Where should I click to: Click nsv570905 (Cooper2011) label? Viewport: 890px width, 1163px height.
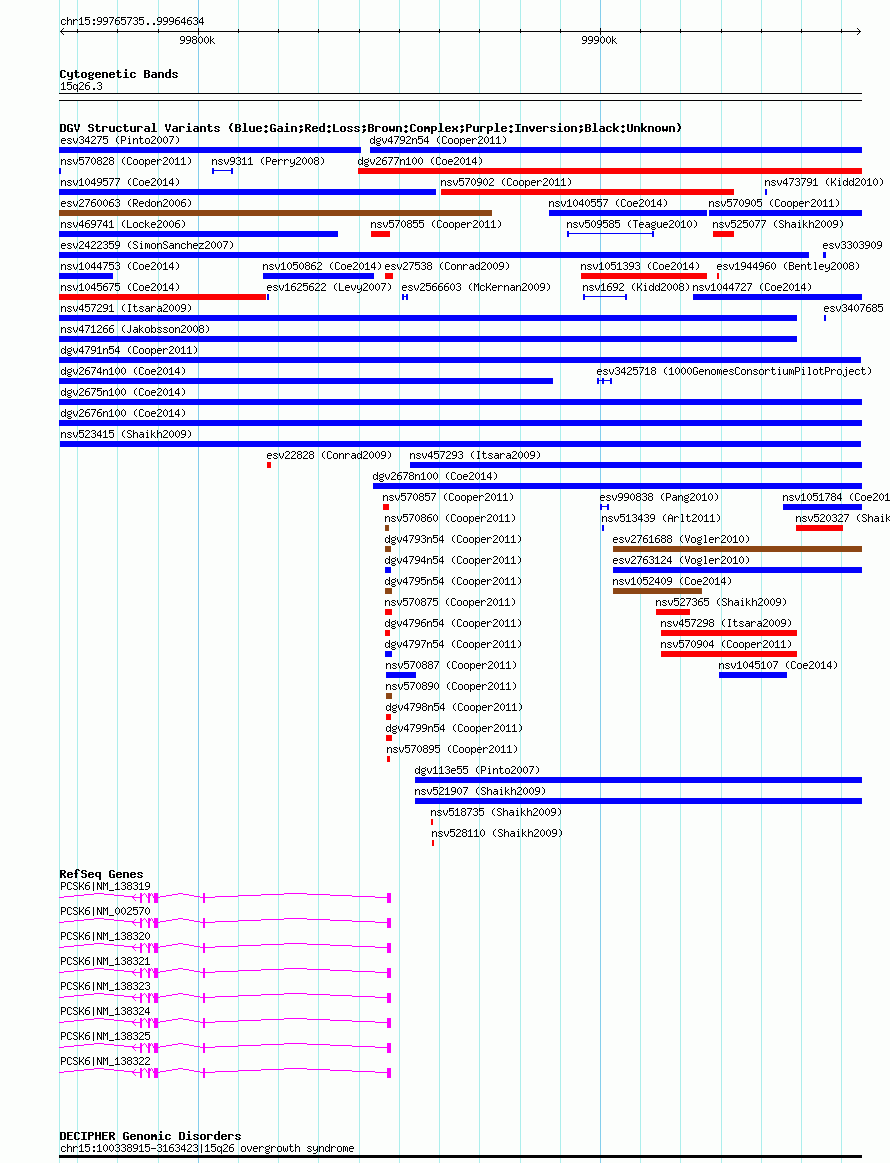774,203
